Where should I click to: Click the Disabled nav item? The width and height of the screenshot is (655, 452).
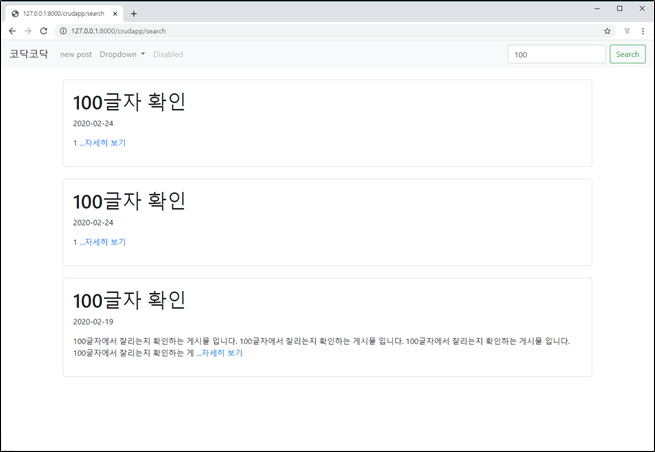click(168, 54)
